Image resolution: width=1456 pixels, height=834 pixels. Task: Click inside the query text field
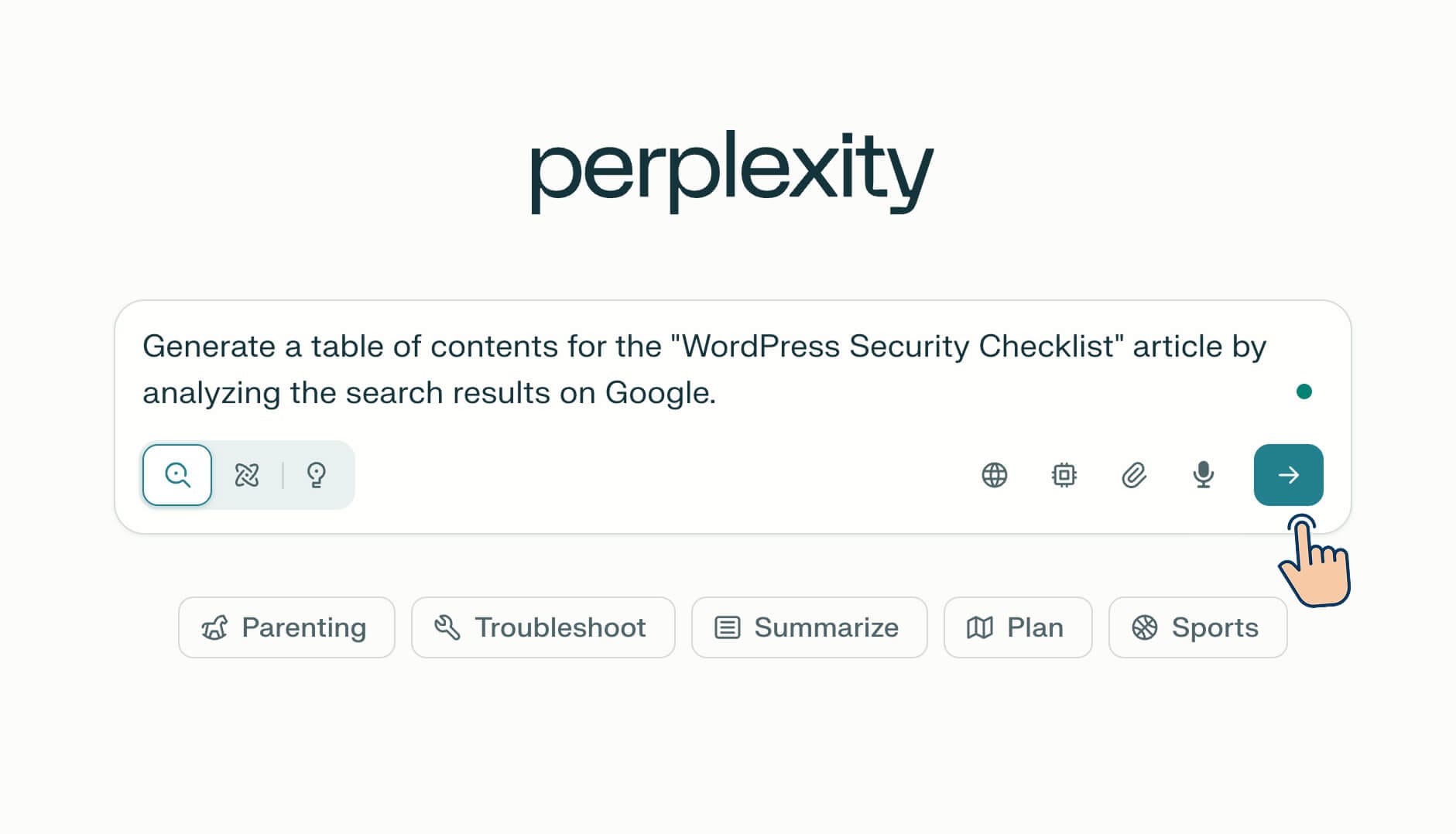point(697,370)
